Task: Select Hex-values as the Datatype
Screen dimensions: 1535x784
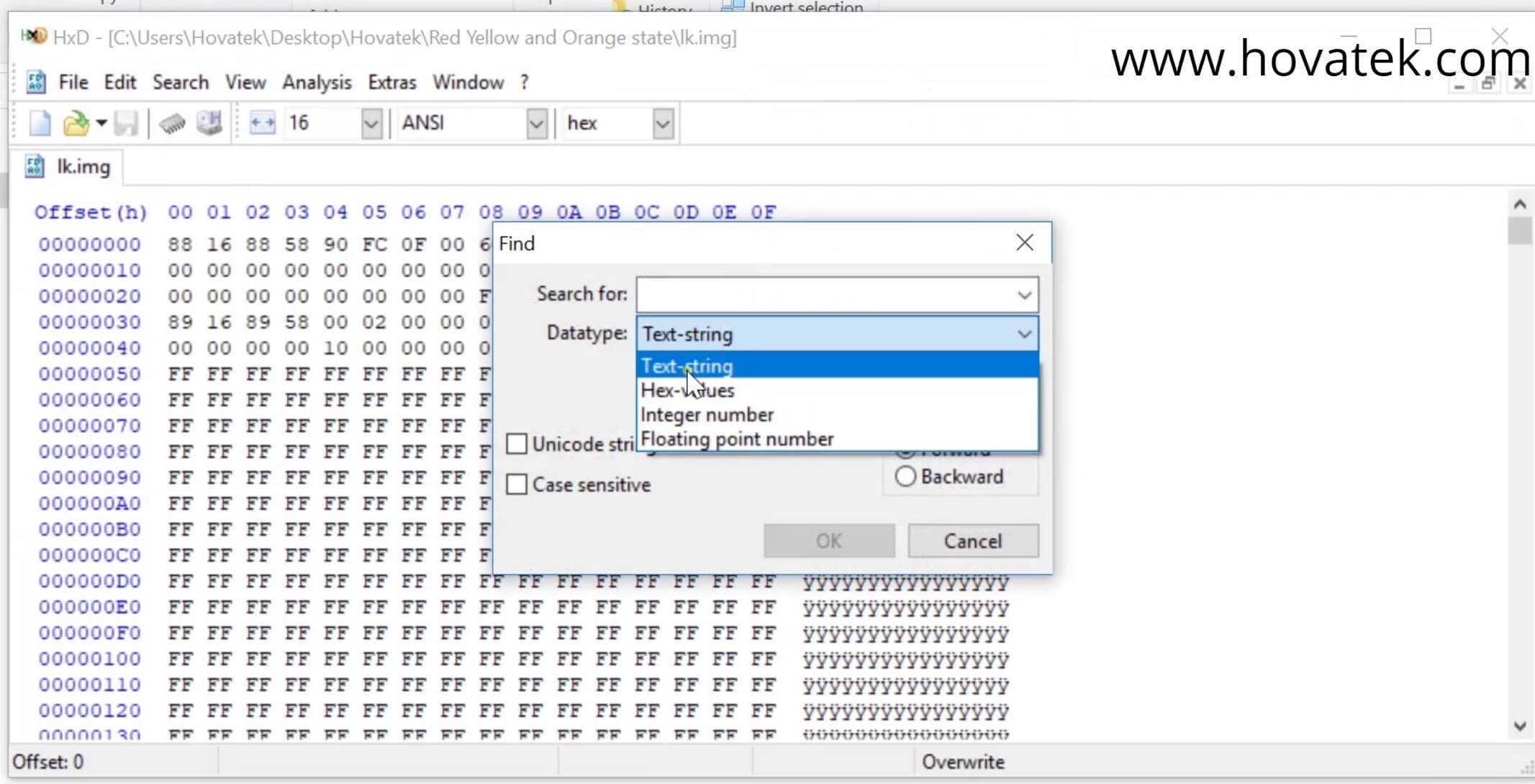Action: pos(688,390)
